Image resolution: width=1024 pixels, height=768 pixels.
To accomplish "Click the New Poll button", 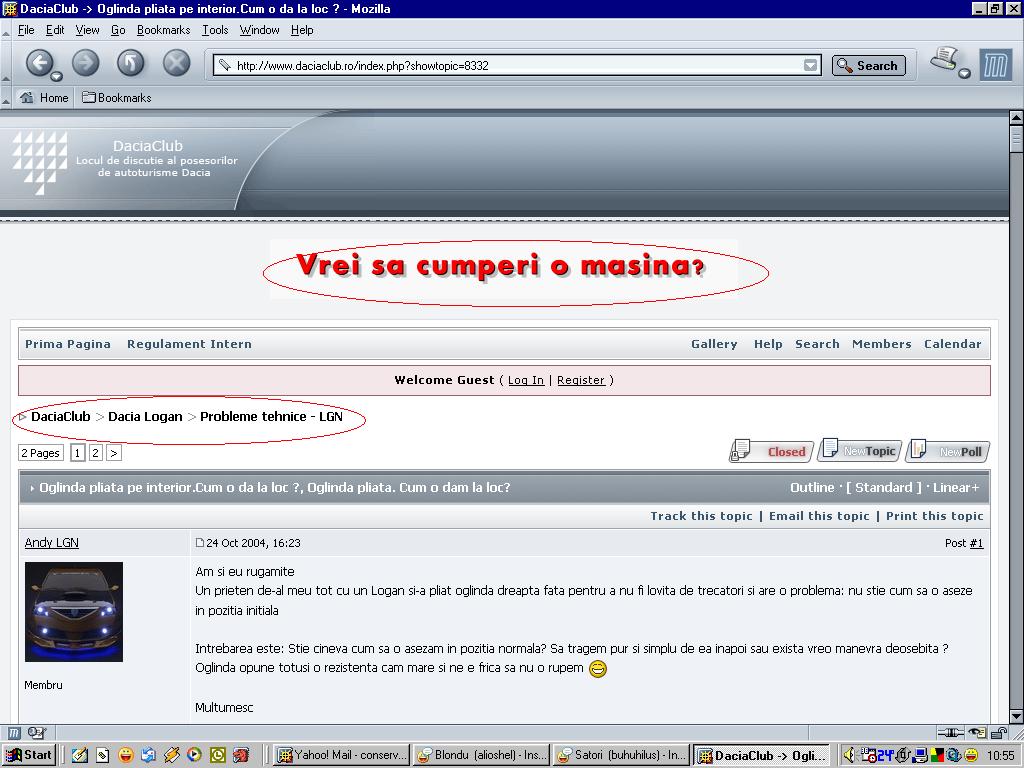I will (x=948, y=452).
